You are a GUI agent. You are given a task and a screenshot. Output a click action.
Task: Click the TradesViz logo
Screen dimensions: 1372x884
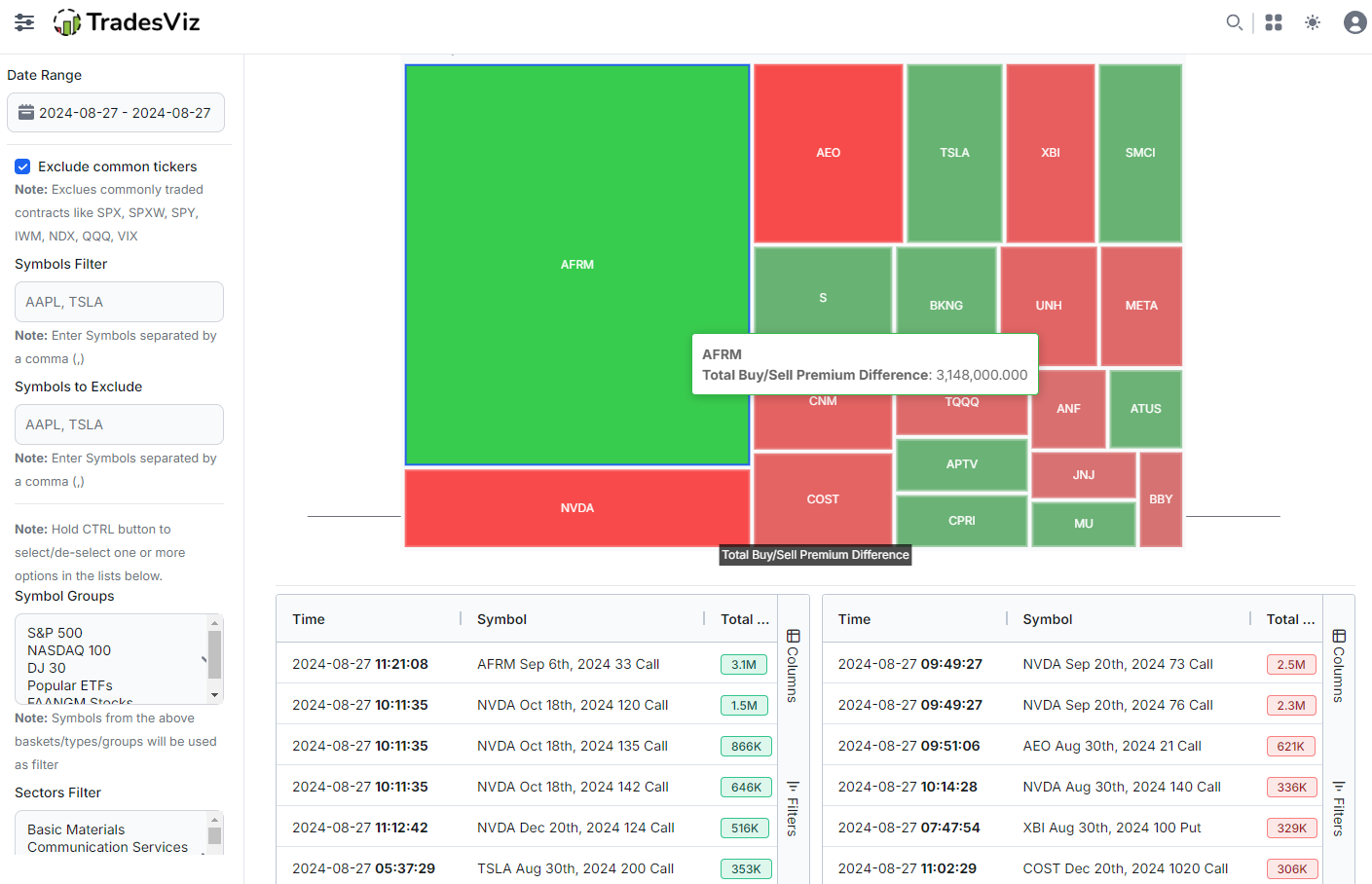tap(127, 21)
